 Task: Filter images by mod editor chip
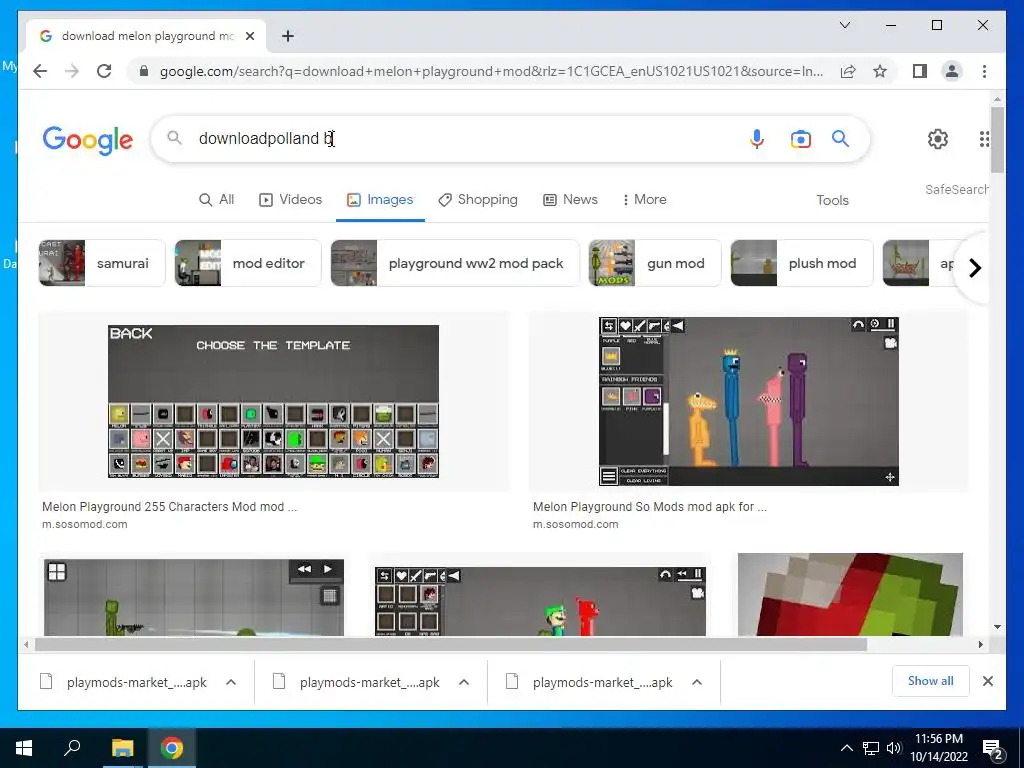click(x=248, y=263)
